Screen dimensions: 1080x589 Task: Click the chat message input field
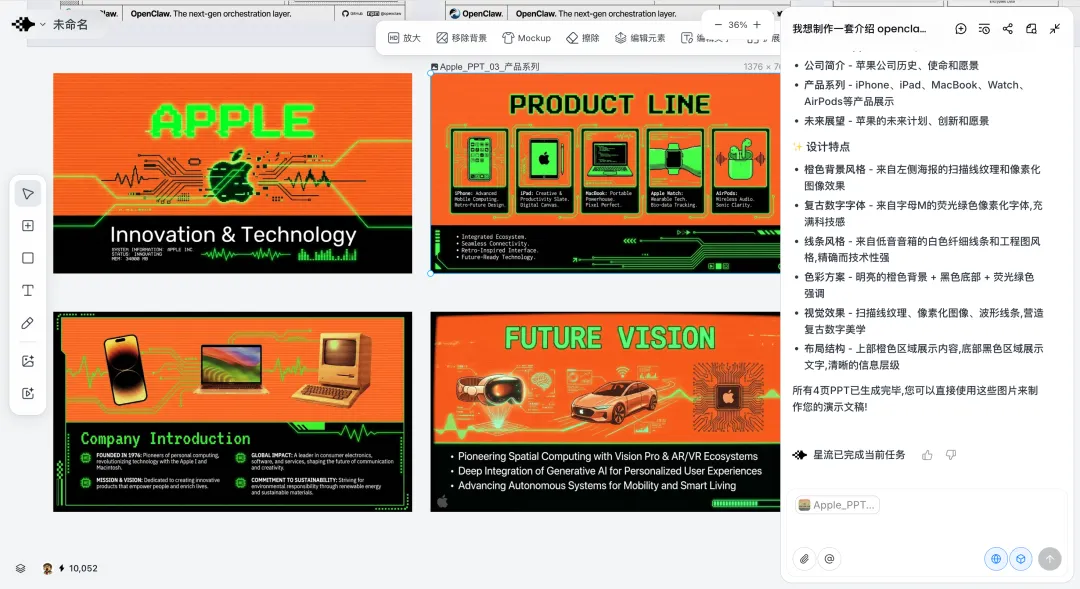[926, 530]
